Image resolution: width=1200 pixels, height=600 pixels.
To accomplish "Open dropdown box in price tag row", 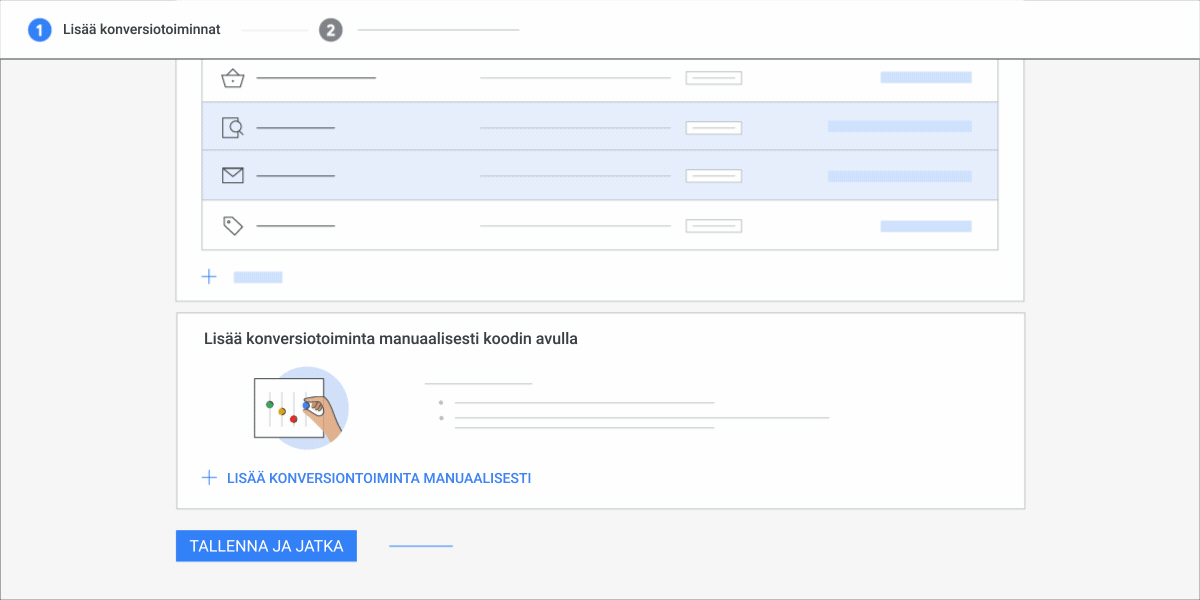I will (x=713, y=226).
